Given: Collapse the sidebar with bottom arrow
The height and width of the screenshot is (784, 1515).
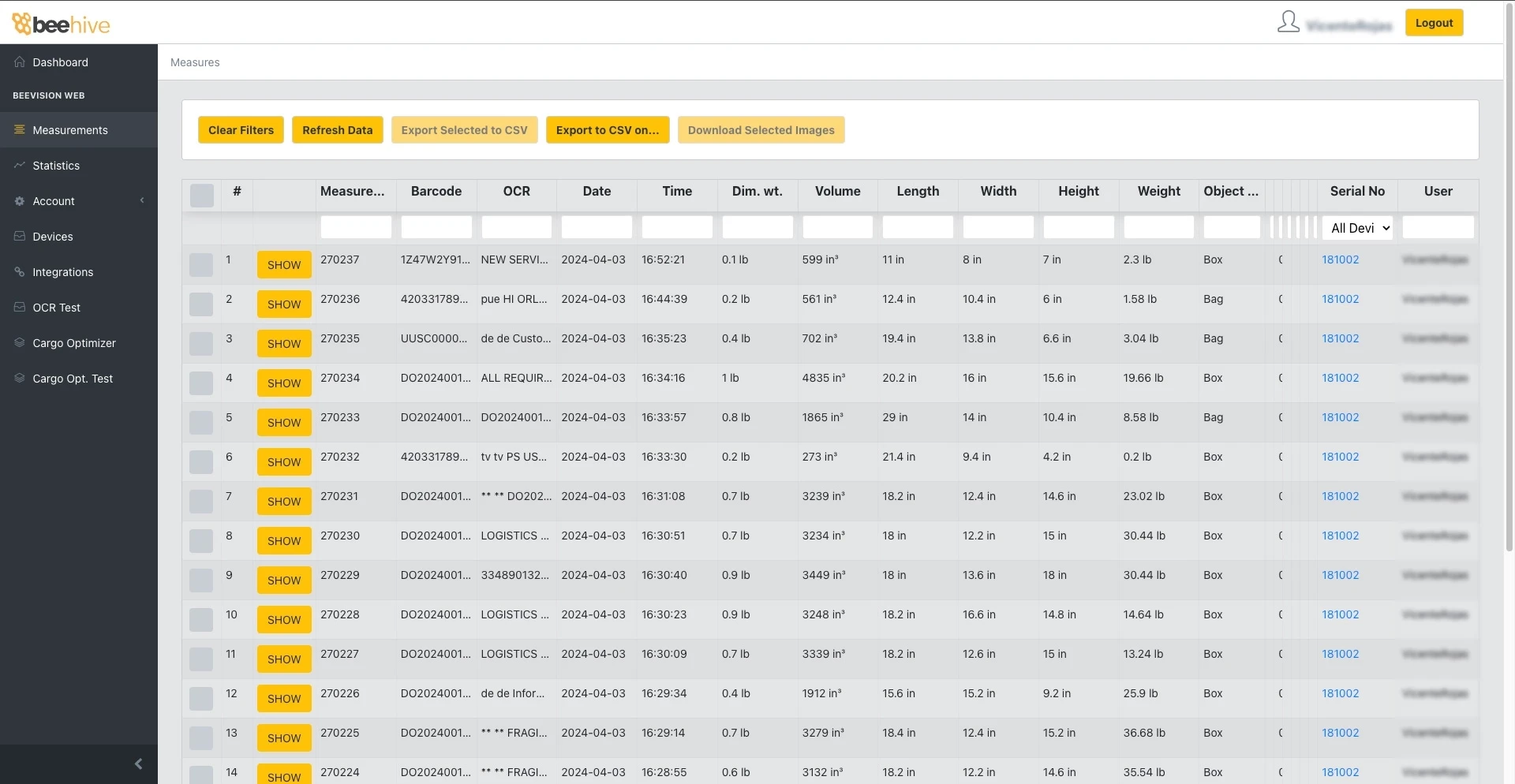Looking at the screenshot, I should 139,763.
